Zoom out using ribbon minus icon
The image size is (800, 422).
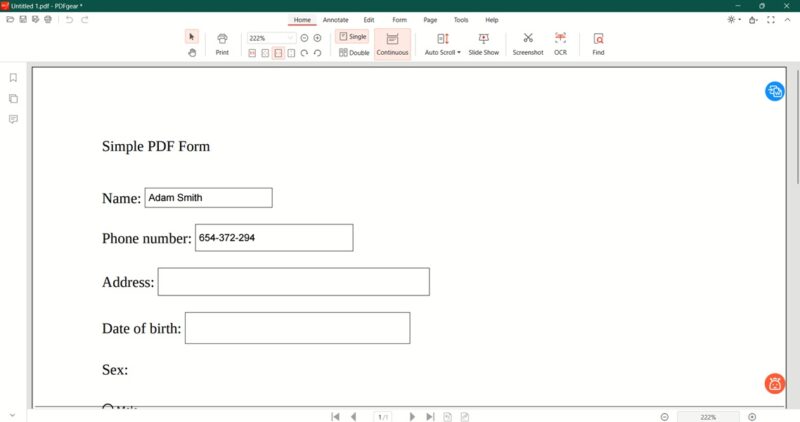[304, 38]
